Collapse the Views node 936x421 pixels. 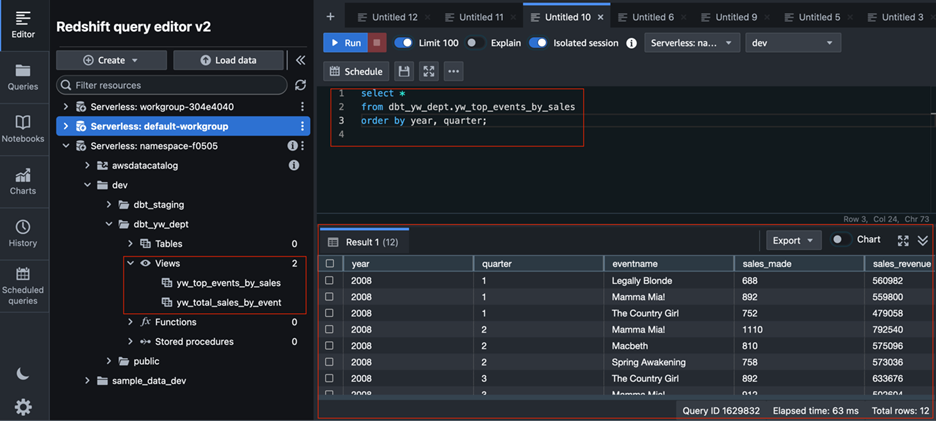point(130,263)
